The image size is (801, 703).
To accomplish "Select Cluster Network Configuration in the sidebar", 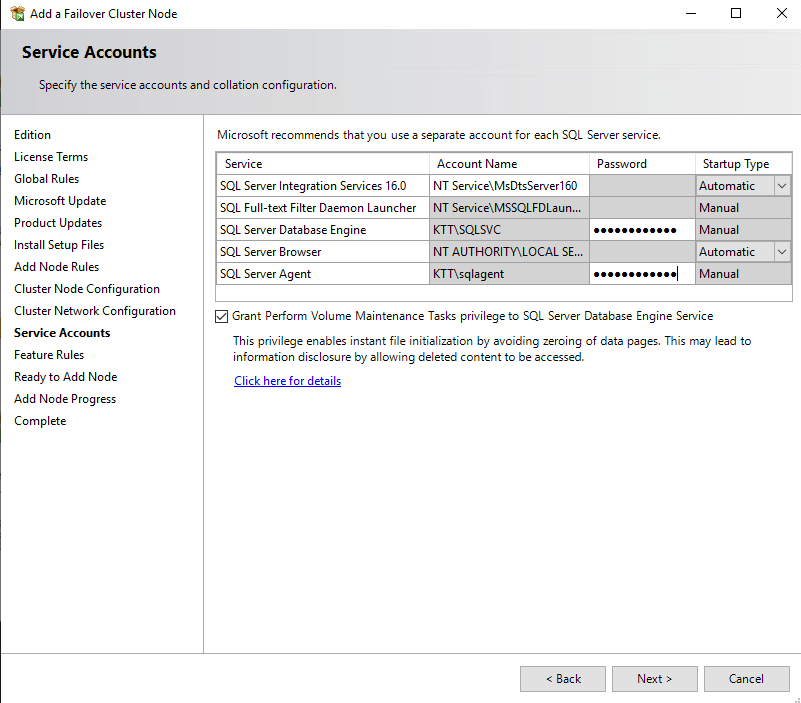I will 95,311.
